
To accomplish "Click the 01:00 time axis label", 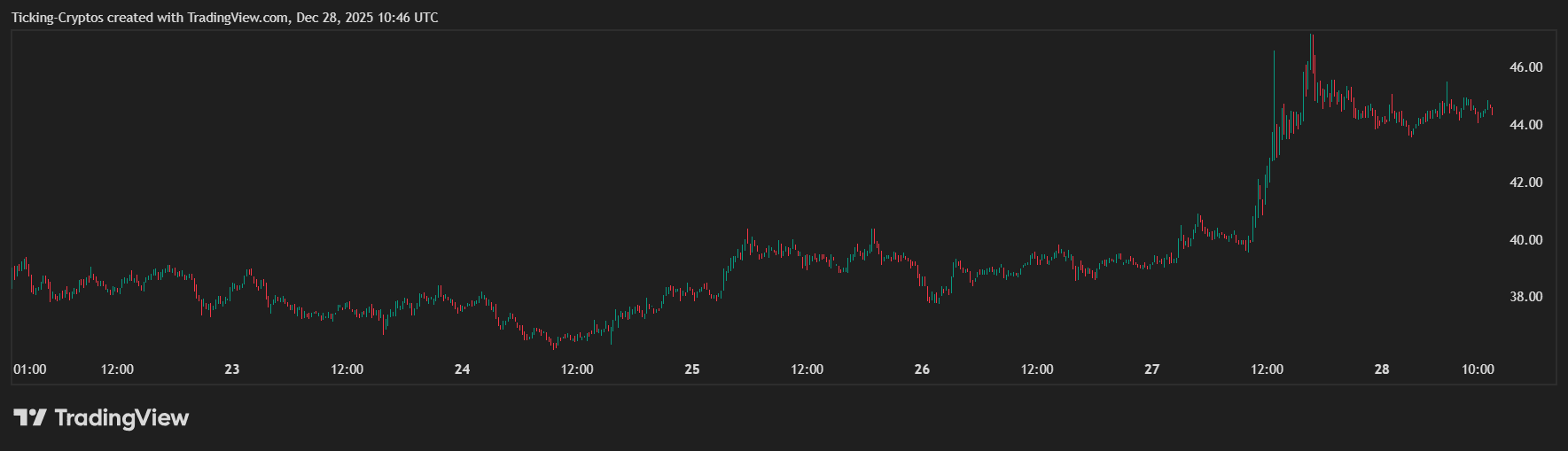I will (30, 369).
